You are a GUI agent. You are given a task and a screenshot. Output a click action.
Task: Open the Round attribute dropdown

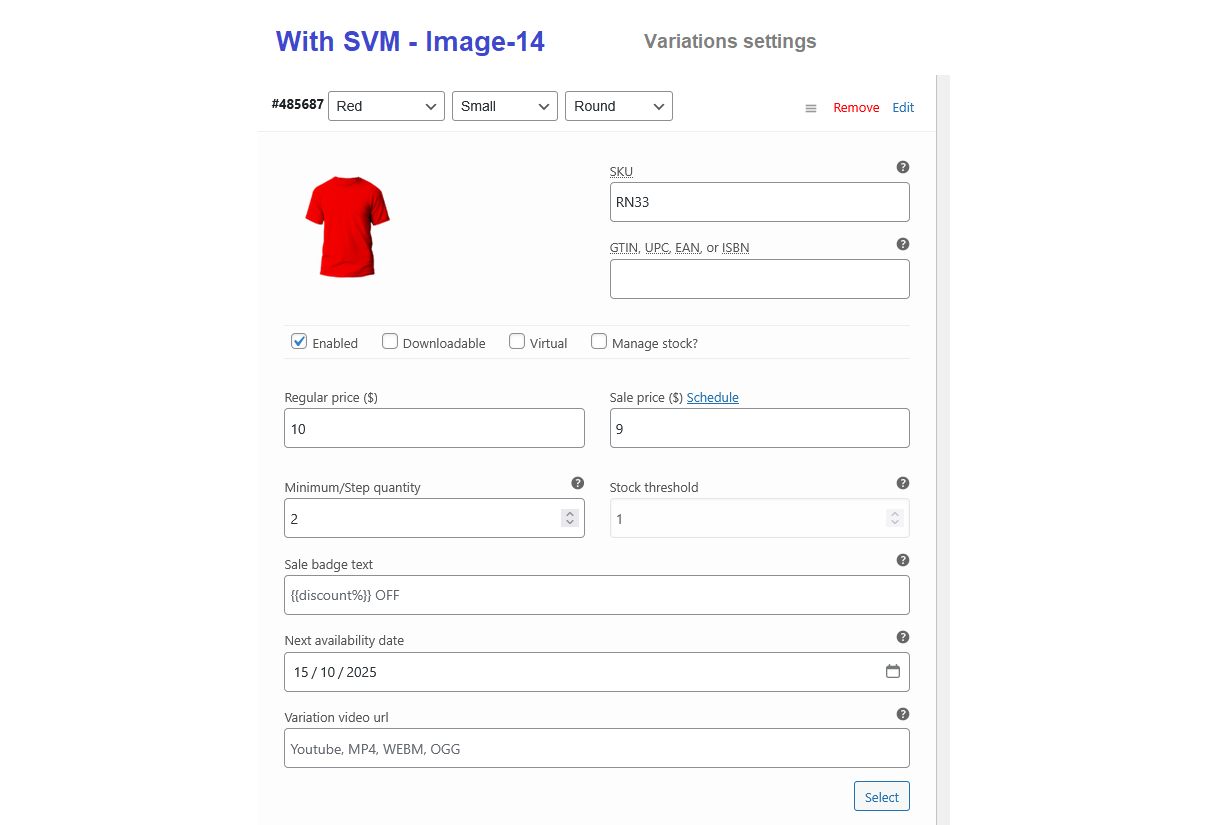coord(618,106)
